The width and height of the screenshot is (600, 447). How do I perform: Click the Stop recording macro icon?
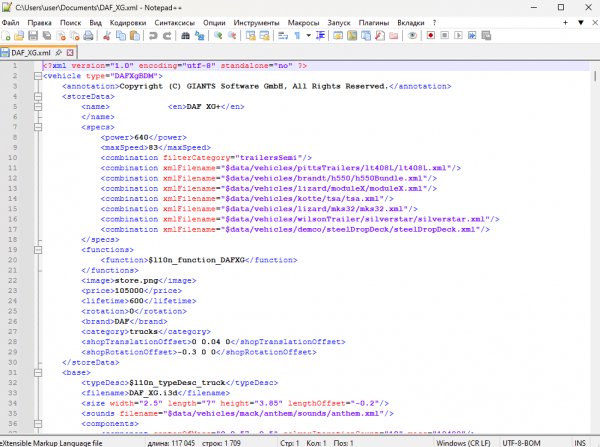pyautogui.click(x=444, y=36)
